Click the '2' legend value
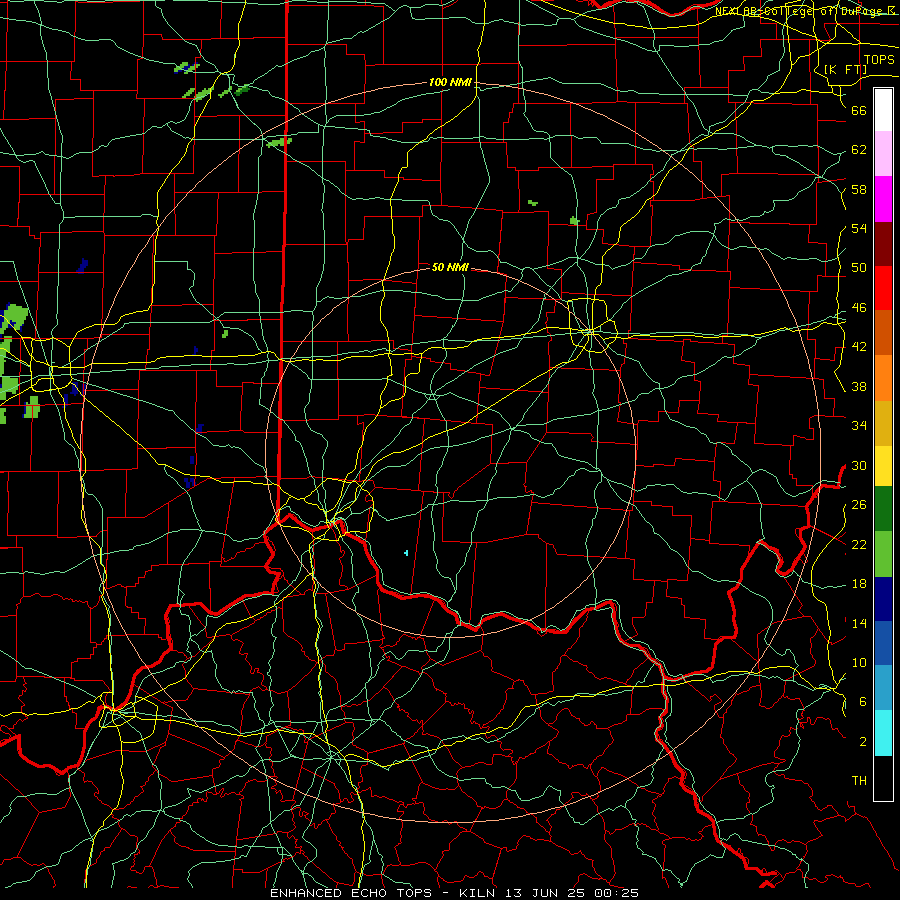The height and width of the screenshot is (900, 900). 863,742
